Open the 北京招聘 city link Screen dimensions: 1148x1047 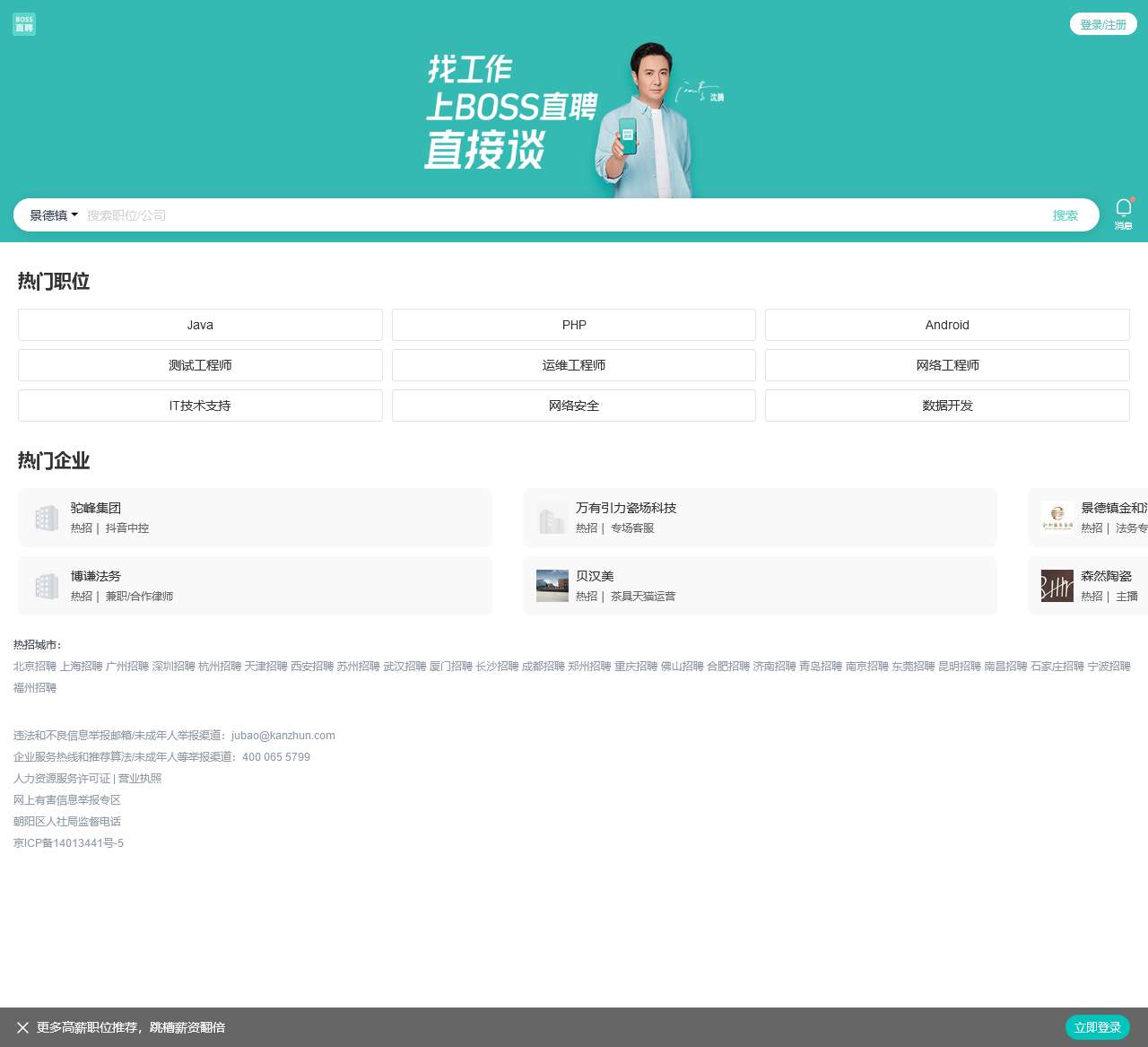coord(35,667)
